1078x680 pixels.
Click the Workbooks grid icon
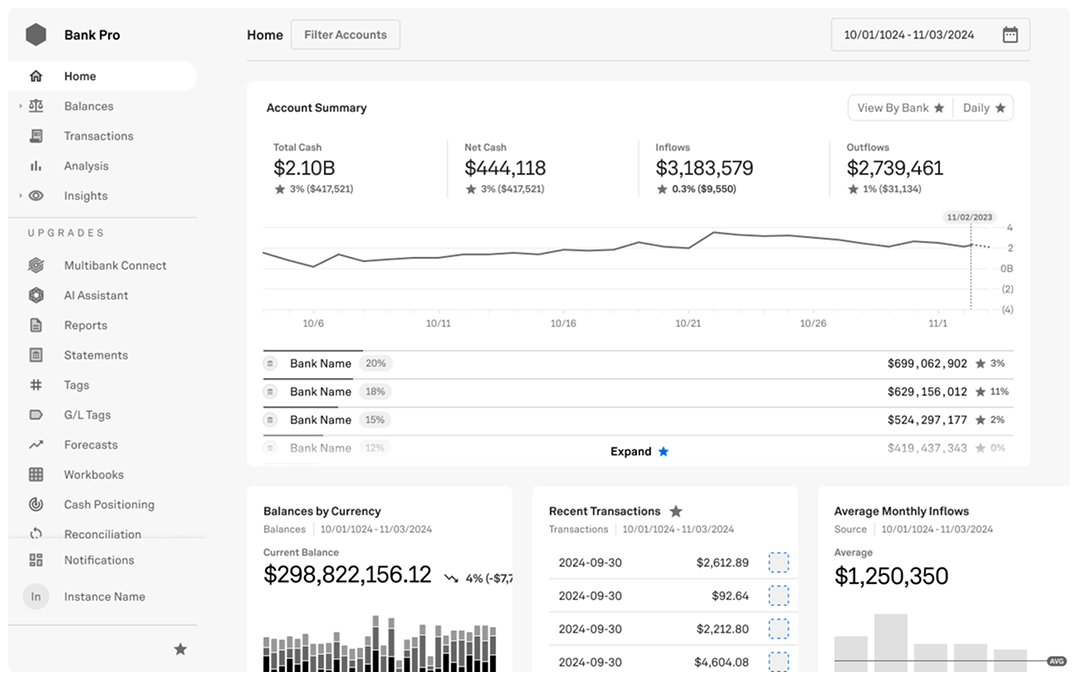tap(36, 475)
